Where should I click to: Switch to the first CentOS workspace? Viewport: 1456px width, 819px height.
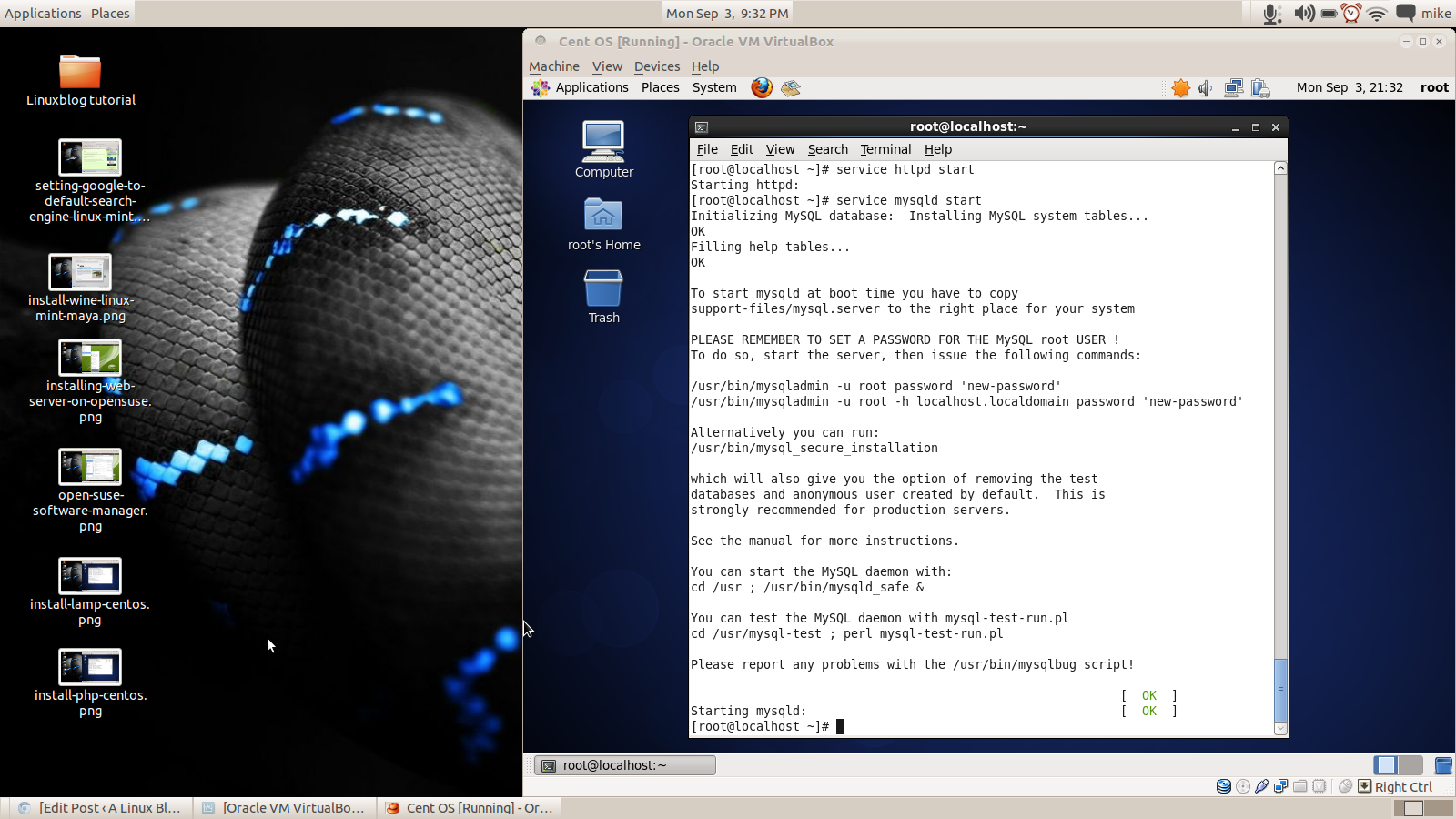tap(1386, 765)
